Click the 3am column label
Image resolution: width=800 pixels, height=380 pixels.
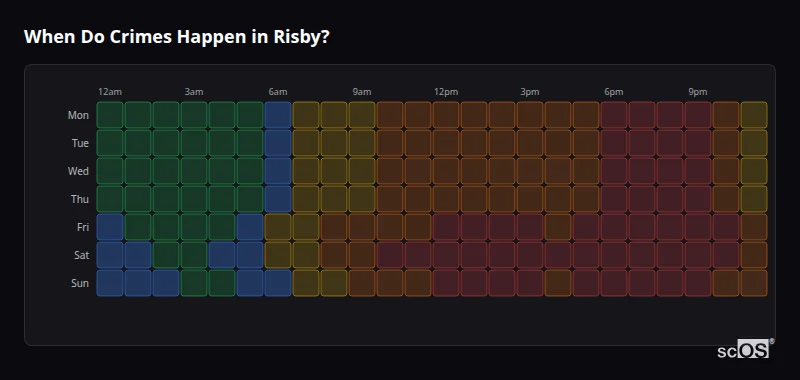(194, 92)
